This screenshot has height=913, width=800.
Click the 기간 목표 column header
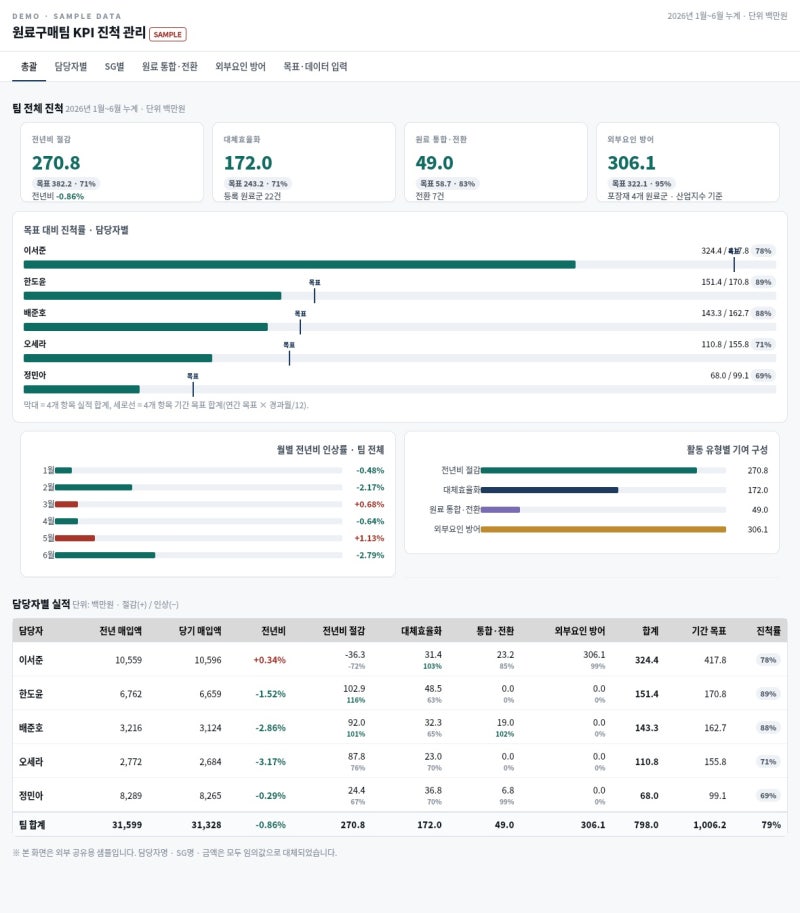(x=709, y=631)
